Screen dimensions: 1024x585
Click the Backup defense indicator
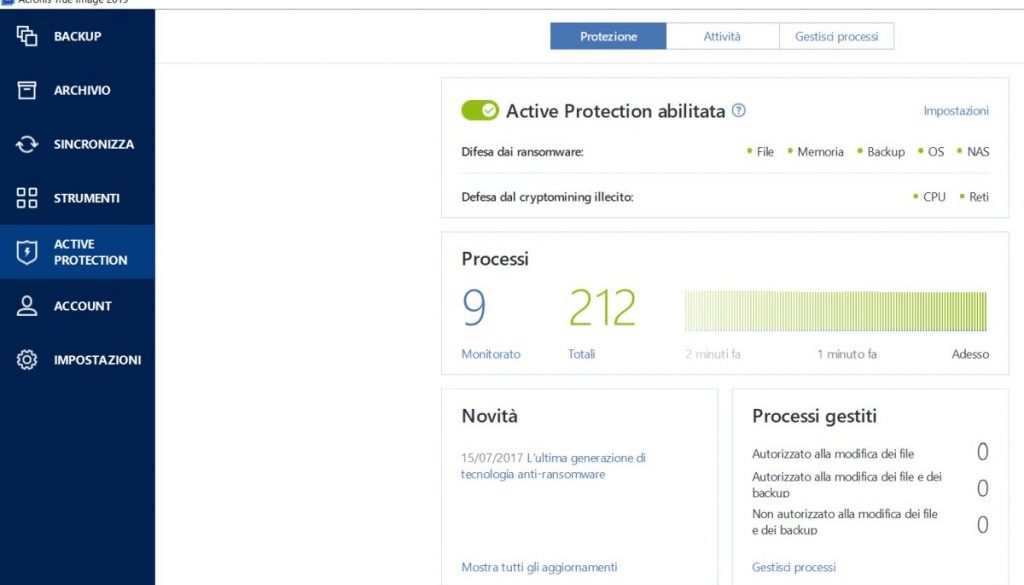click(x=881, y=151)
